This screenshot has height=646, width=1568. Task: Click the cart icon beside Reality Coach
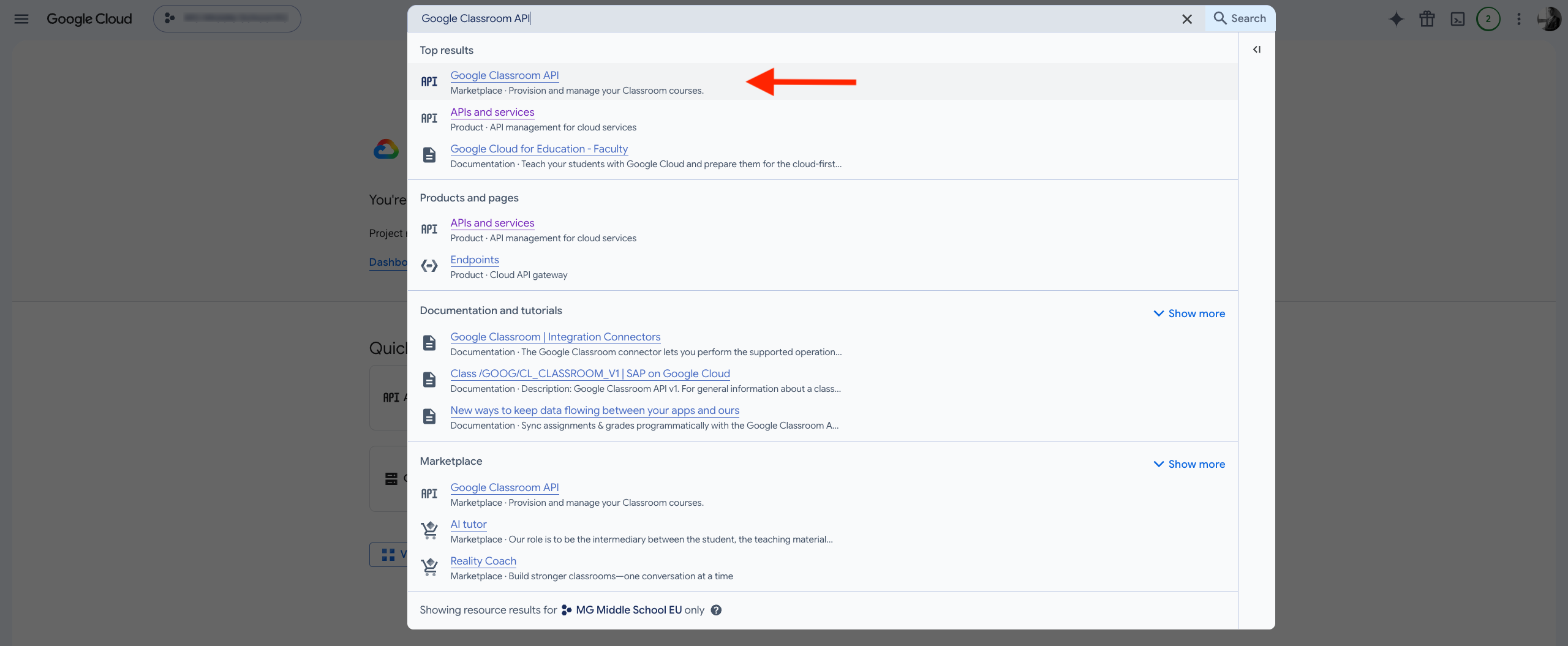coord(429,567)
